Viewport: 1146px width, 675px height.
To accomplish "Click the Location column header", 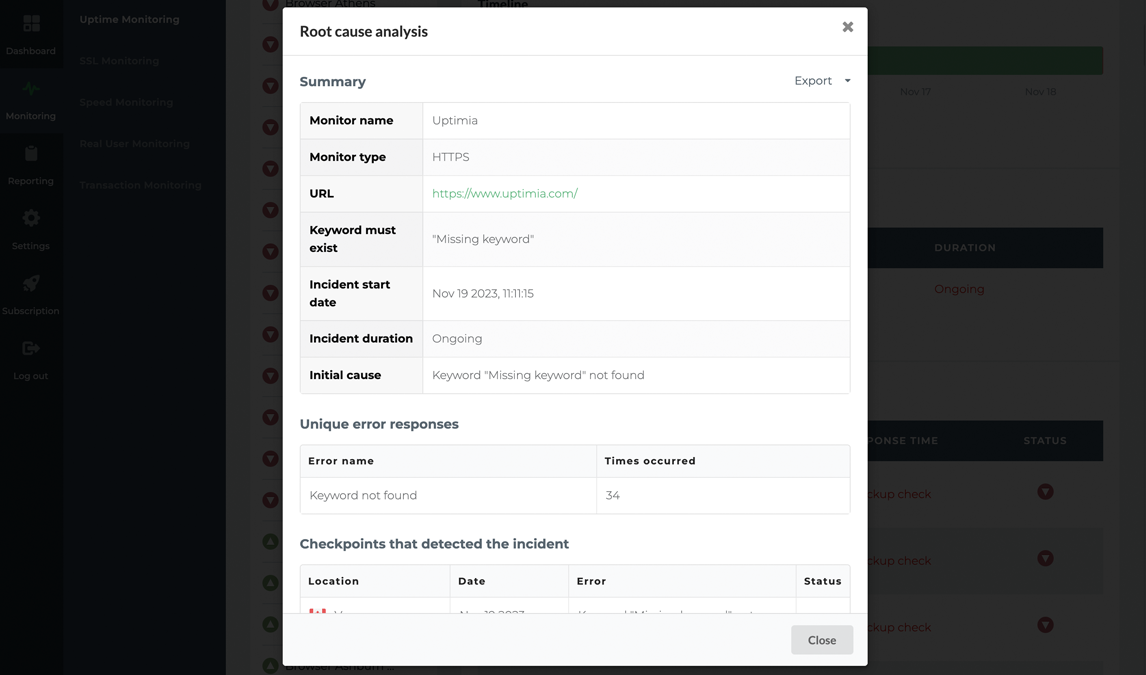I will tap(333, 581).
